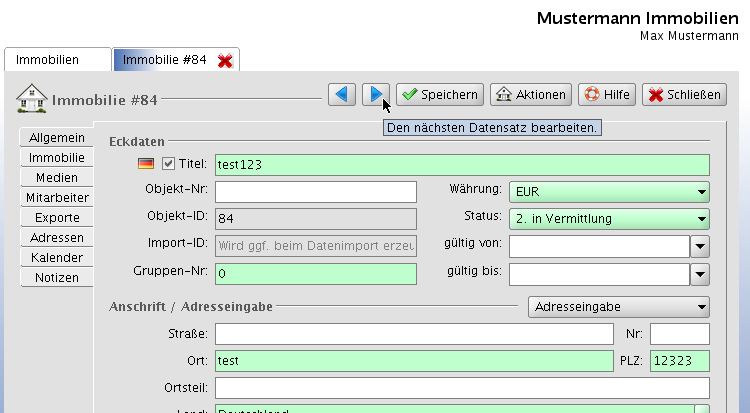Open Hilfe help button
This screenshot has height=413, width=750.
click(x=606, y=95)
